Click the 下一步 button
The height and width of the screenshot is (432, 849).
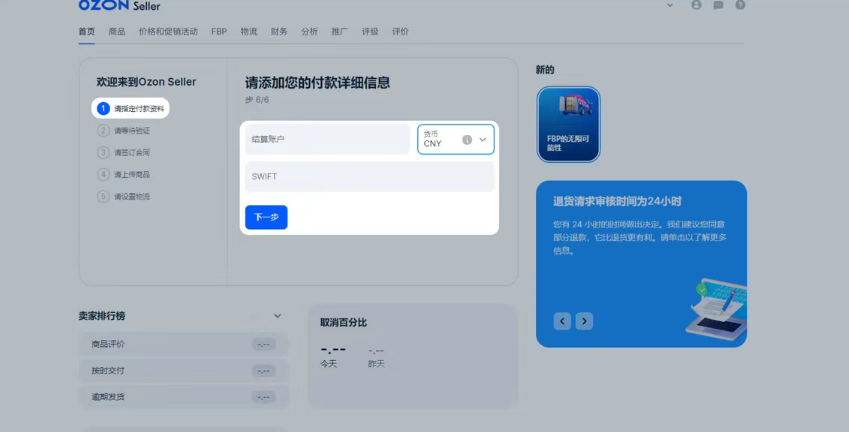(266, 217)
